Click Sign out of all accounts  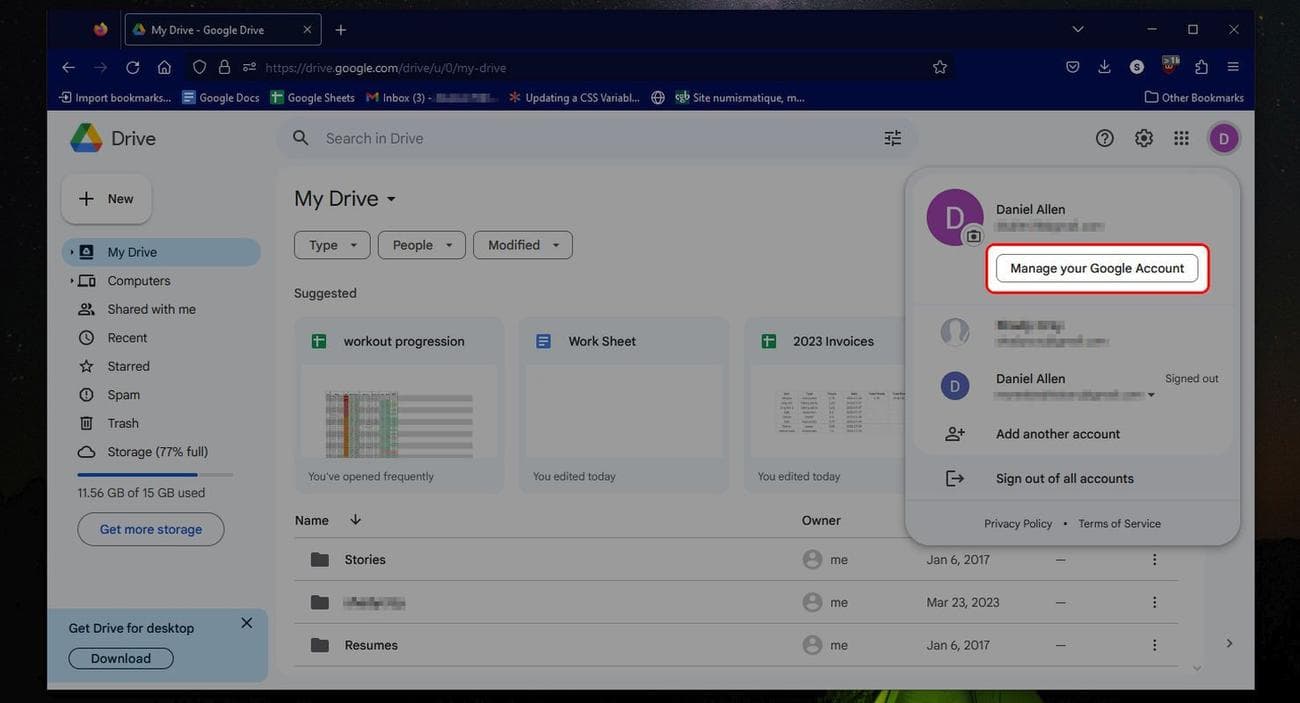(x=1064, y=478)
